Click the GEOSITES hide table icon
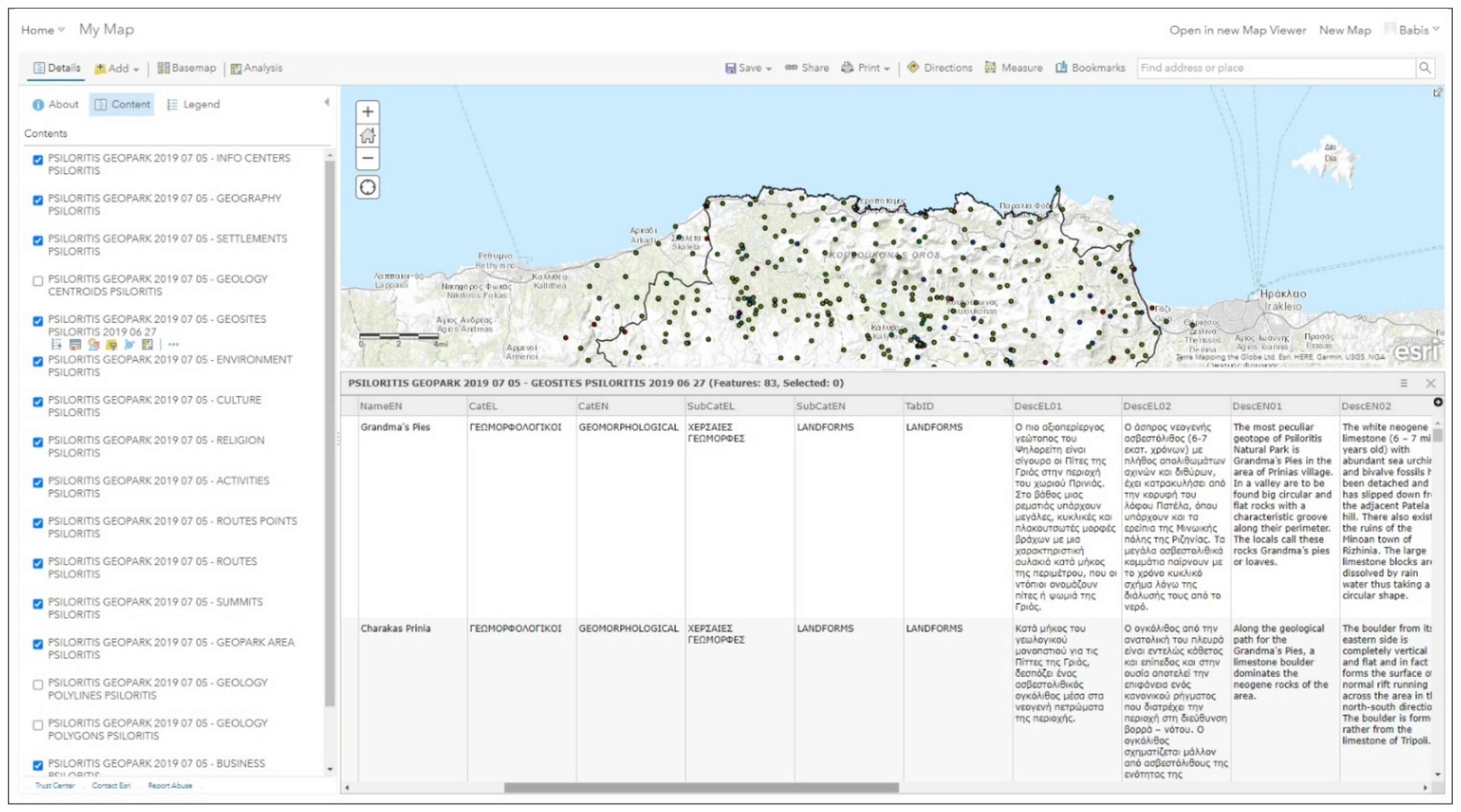This screenshot has width=1461, height=812. tap(75, 344)
